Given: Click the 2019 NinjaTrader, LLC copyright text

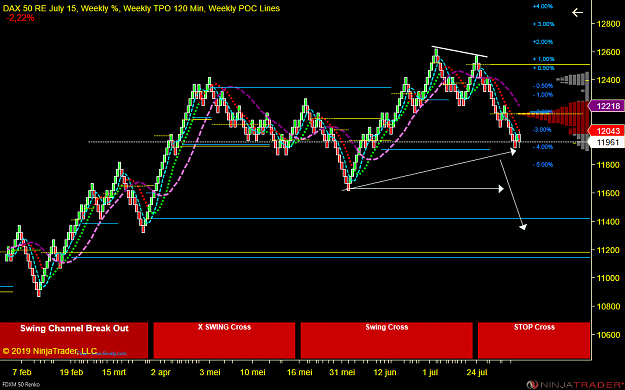Looking at the screenshot, I should pos(50,351).
